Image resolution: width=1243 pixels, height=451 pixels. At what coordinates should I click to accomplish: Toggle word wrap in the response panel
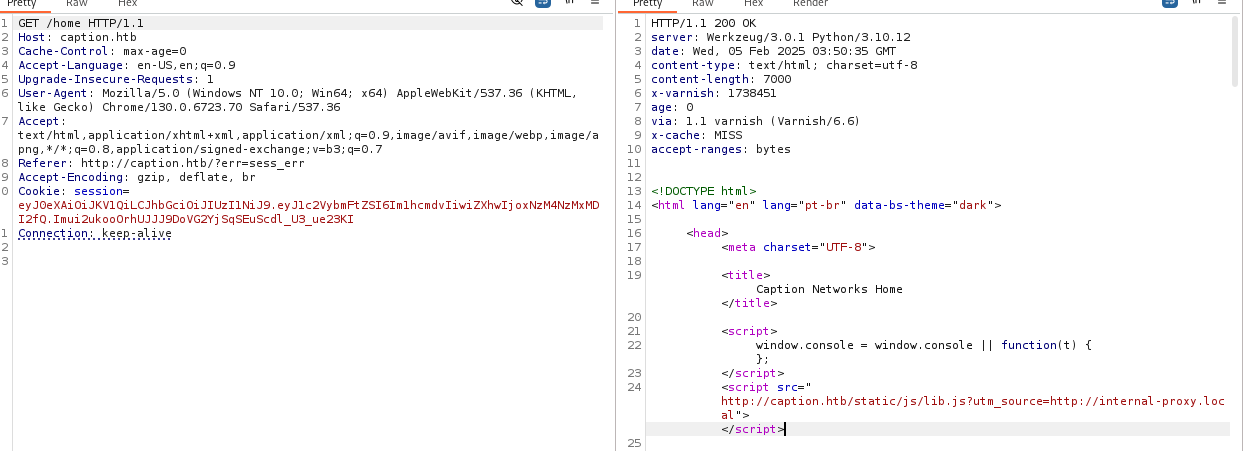point(1169,3)
